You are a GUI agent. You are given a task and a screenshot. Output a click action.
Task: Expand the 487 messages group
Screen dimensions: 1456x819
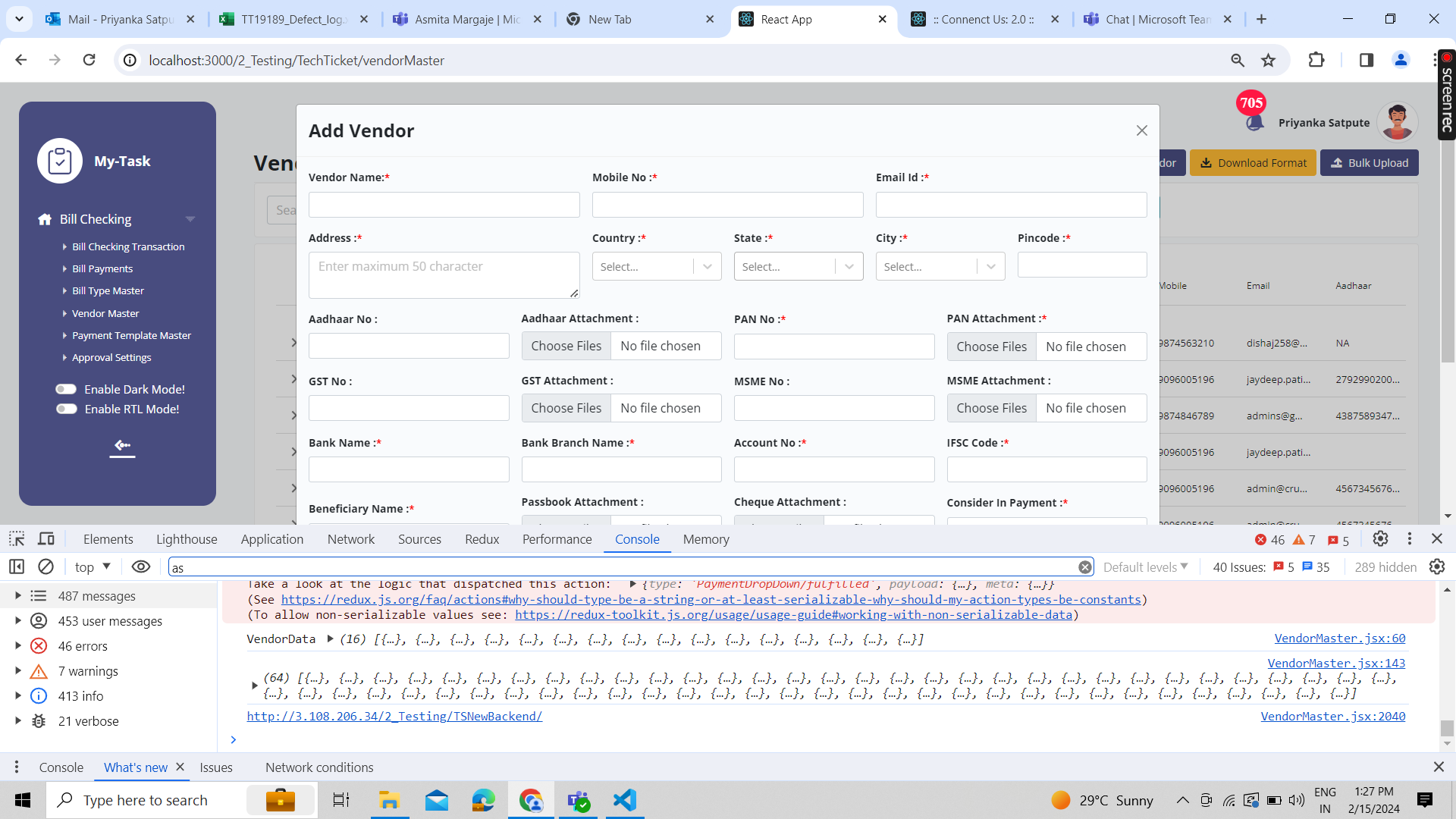[x=17, y=596]
